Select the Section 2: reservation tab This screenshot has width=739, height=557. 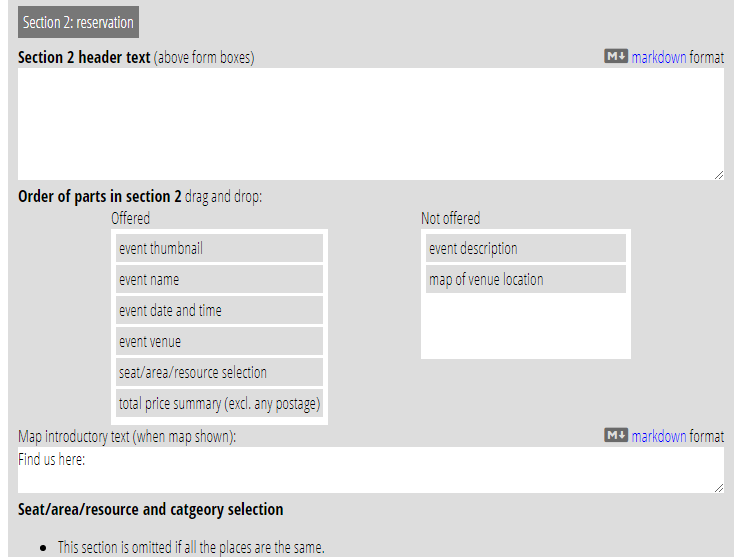(78, 22)
